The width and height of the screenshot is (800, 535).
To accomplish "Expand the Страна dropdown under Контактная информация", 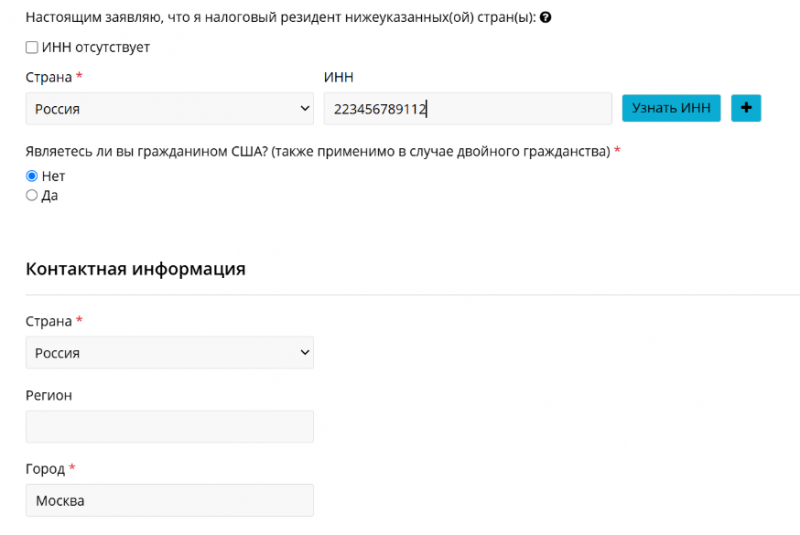I will pos(169,352).
